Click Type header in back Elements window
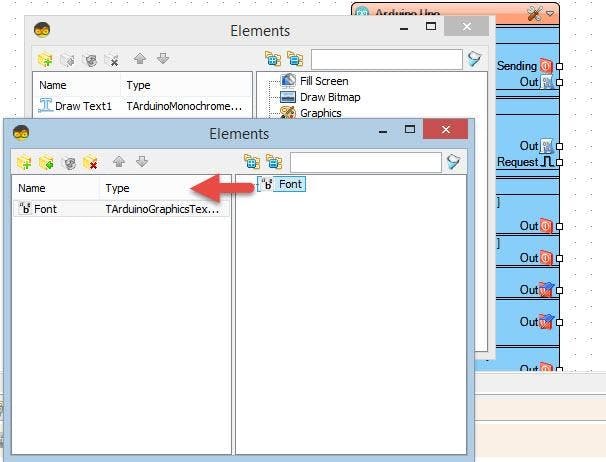606x462 pixels. pyautogui.click(x=138, y=85)
